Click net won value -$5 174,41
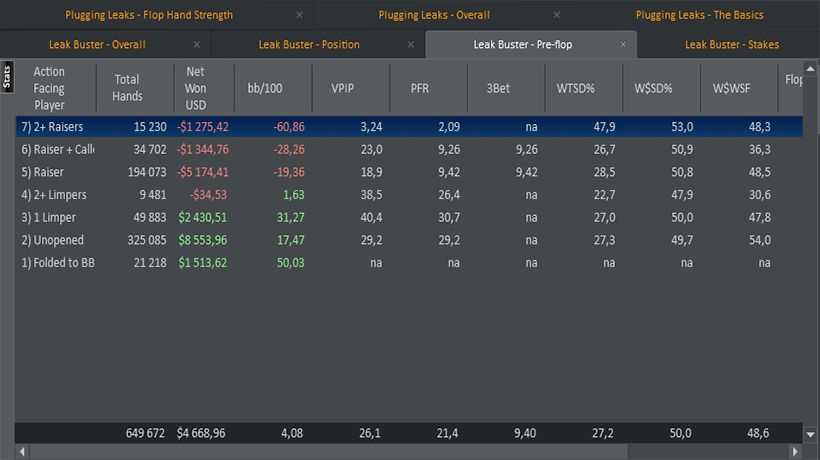Screen dimensions: 820x460 [x=202, y=172]
